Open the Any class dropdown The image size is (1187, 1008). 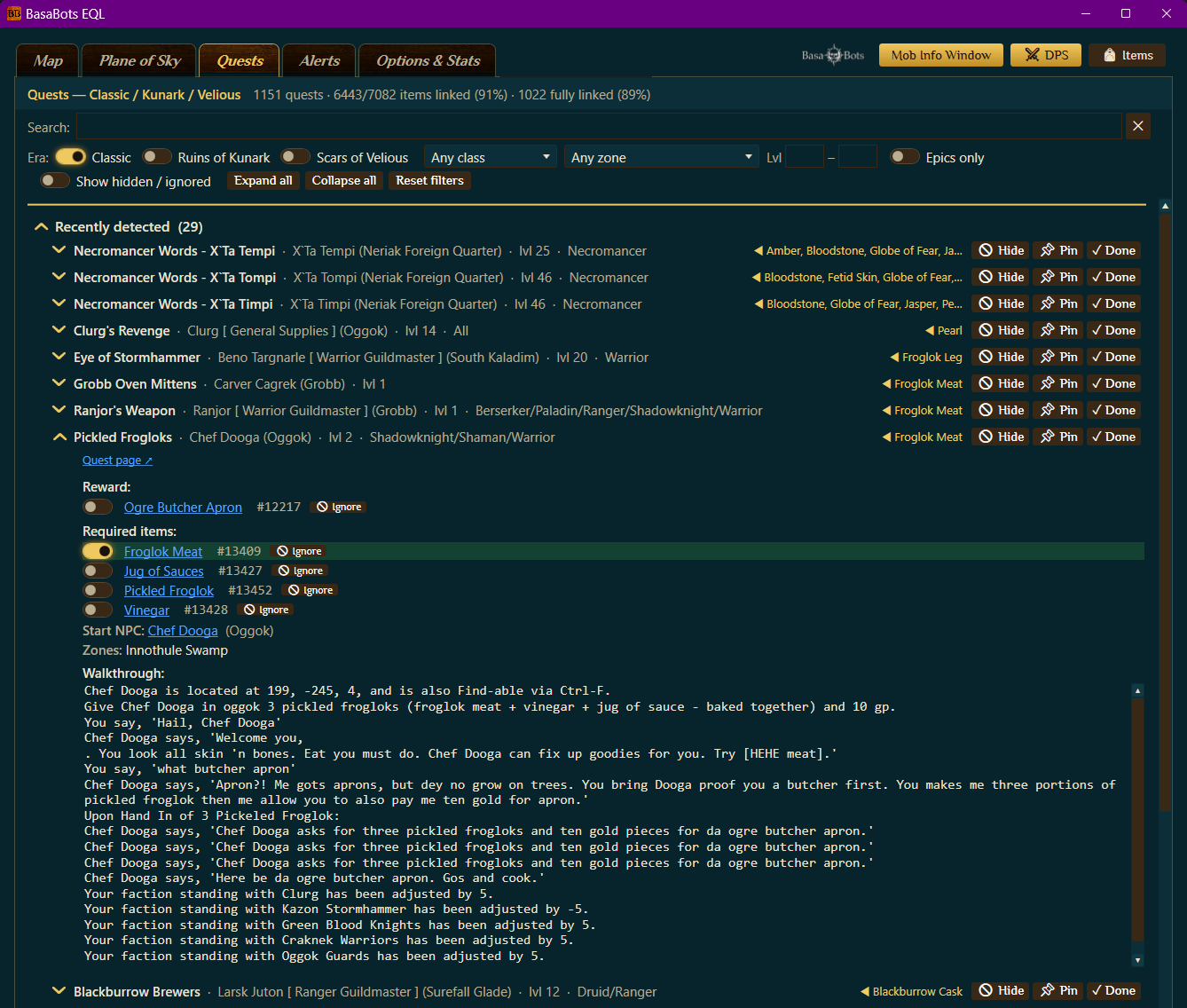[x=491, y=157]
